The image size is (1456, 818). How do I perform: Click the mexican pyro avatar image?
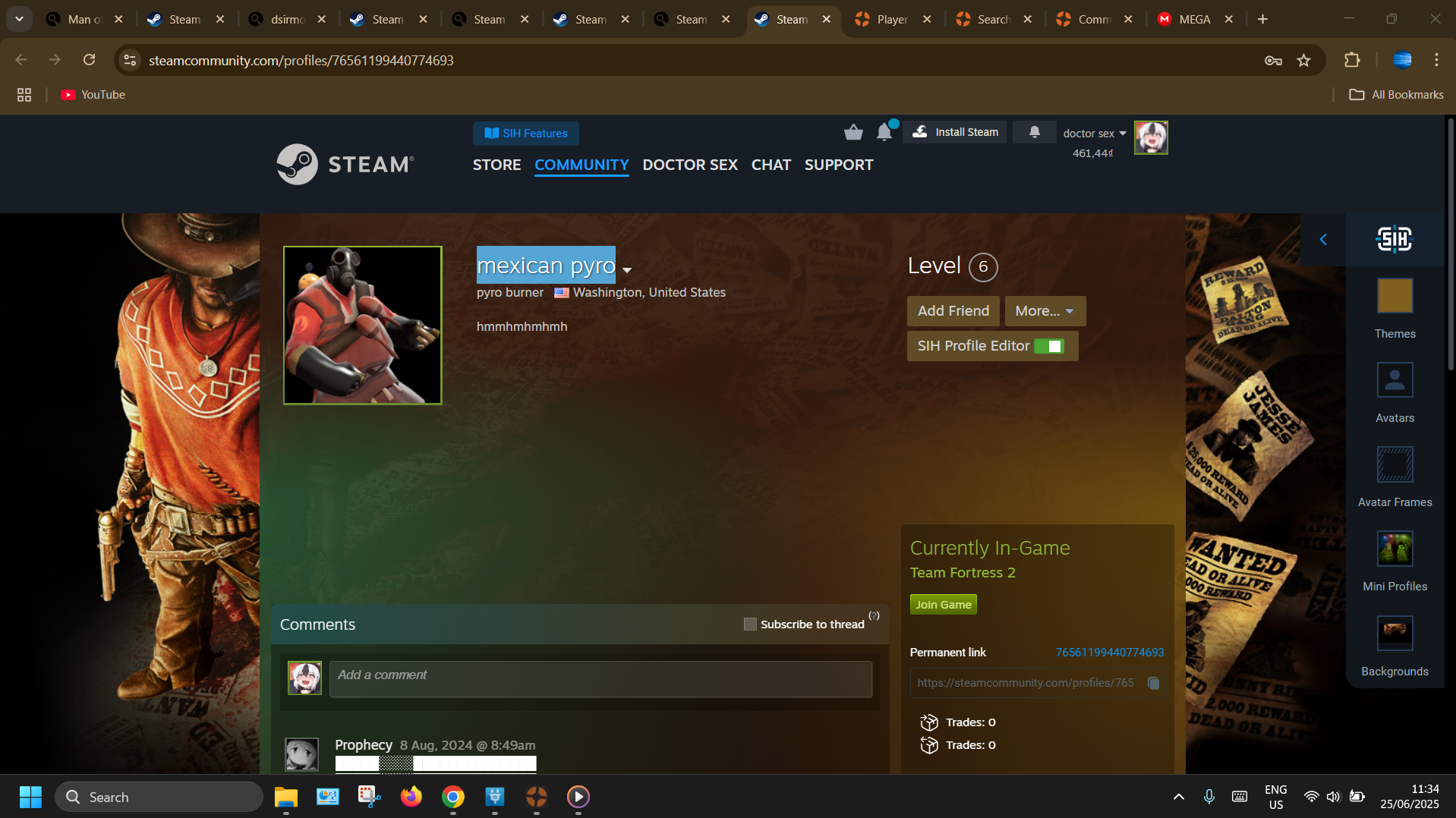coord(363,326)
